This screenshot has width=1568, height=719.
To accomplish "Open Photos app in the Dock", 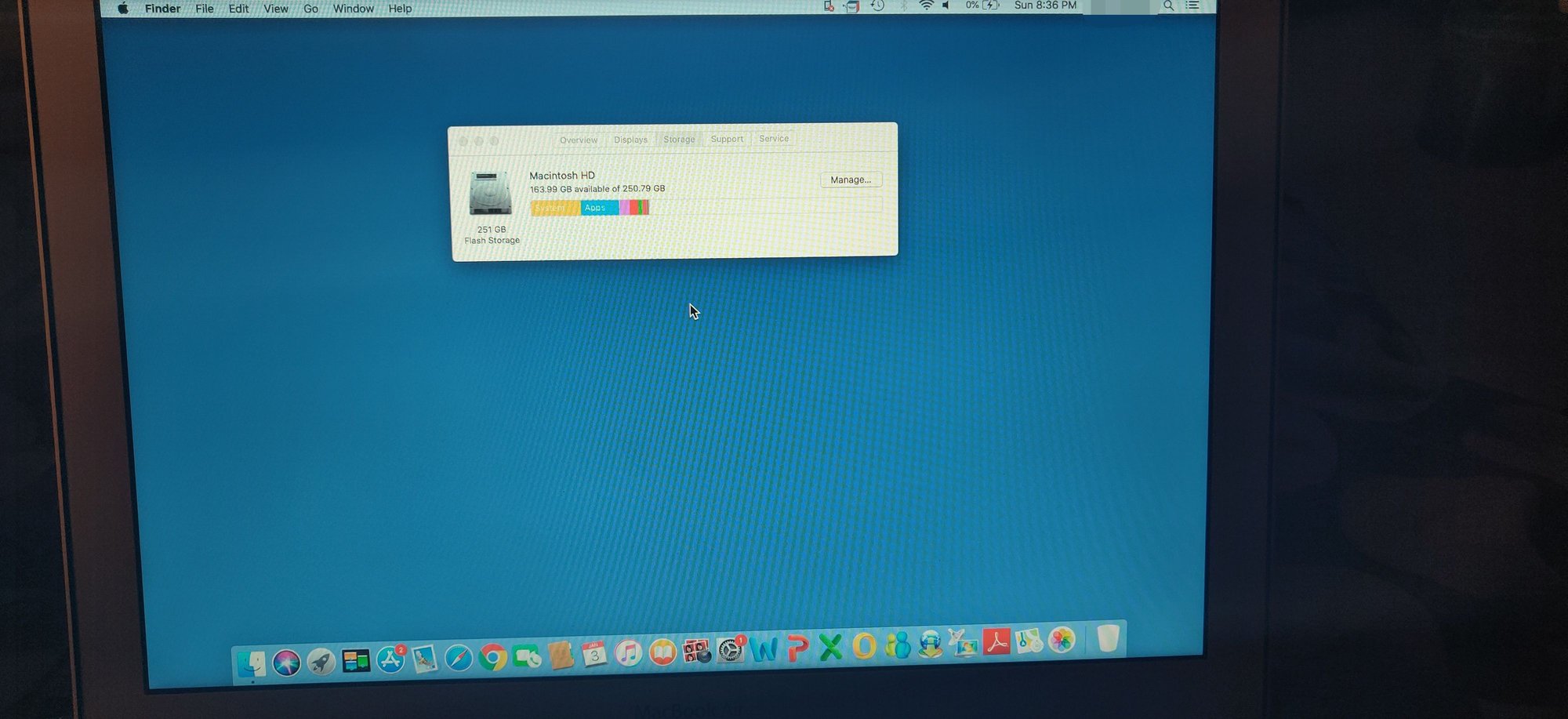I will point(1062,640).
